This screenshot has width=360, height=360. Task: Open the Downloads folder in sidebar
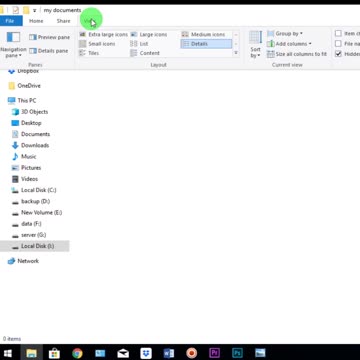(30, 145)
